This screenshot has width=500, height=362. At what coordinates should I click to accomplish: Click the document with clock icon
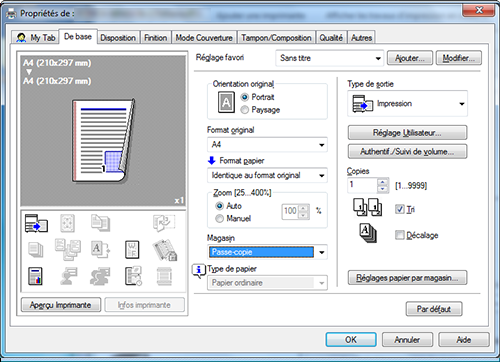click(x=133, y=276)
